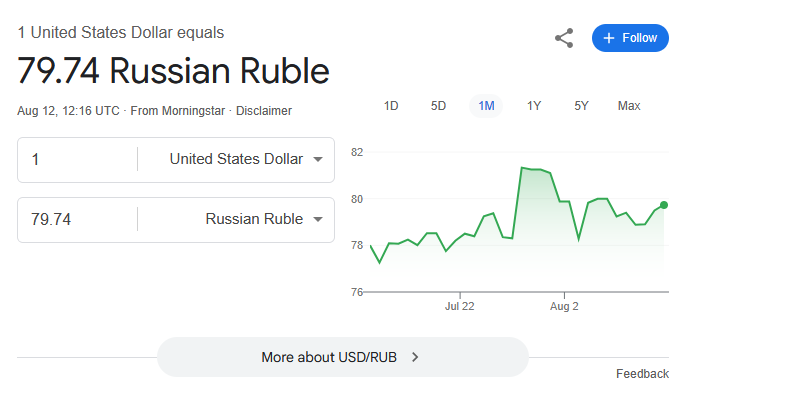Click the chevron arrow beside More about USD/RUB
The width and height of the screenshot is (794, 397).
(415, 357)
